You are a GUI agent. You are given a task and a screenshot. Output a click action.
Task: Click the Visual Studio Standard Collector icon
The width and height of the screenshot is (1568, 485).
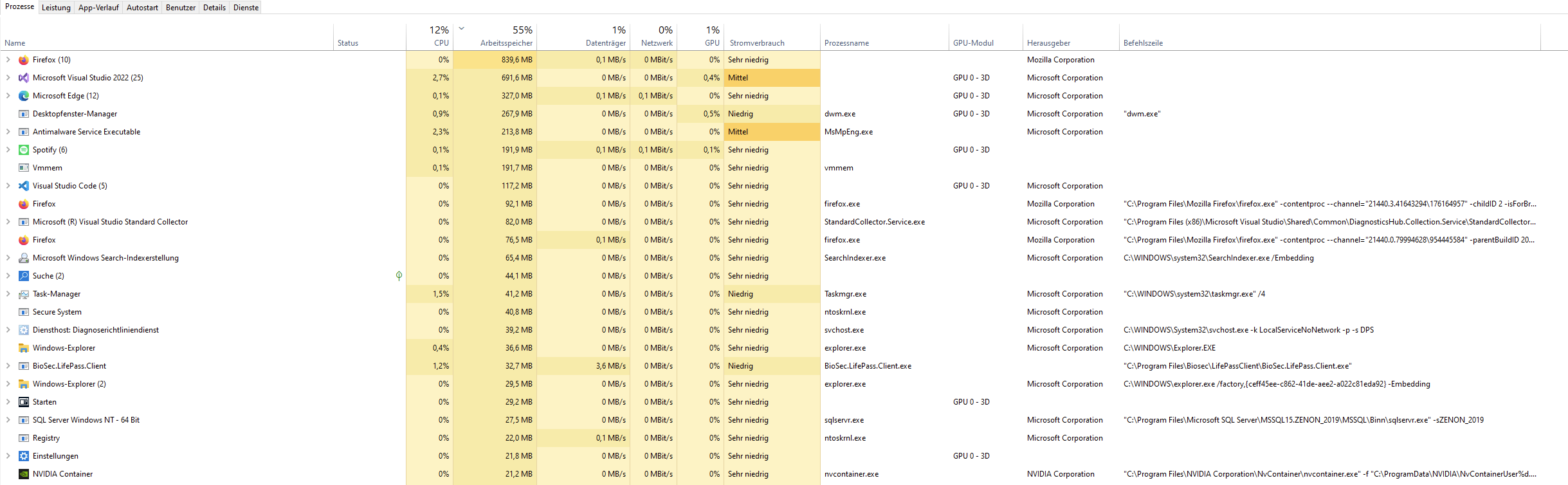[x=24, y=222]
